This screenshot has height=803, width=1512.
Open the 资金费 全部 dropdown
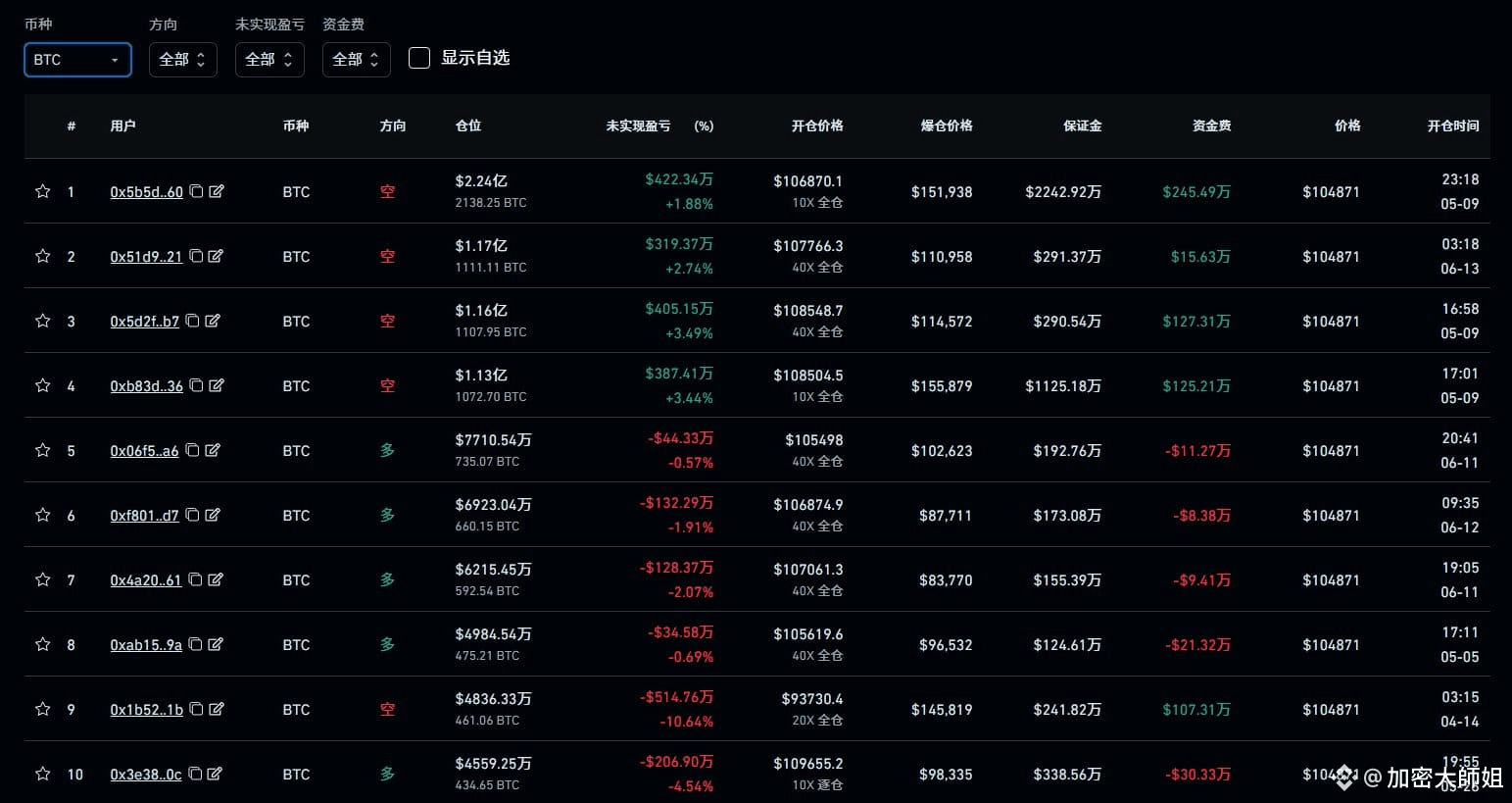click(x=357, y=60)
